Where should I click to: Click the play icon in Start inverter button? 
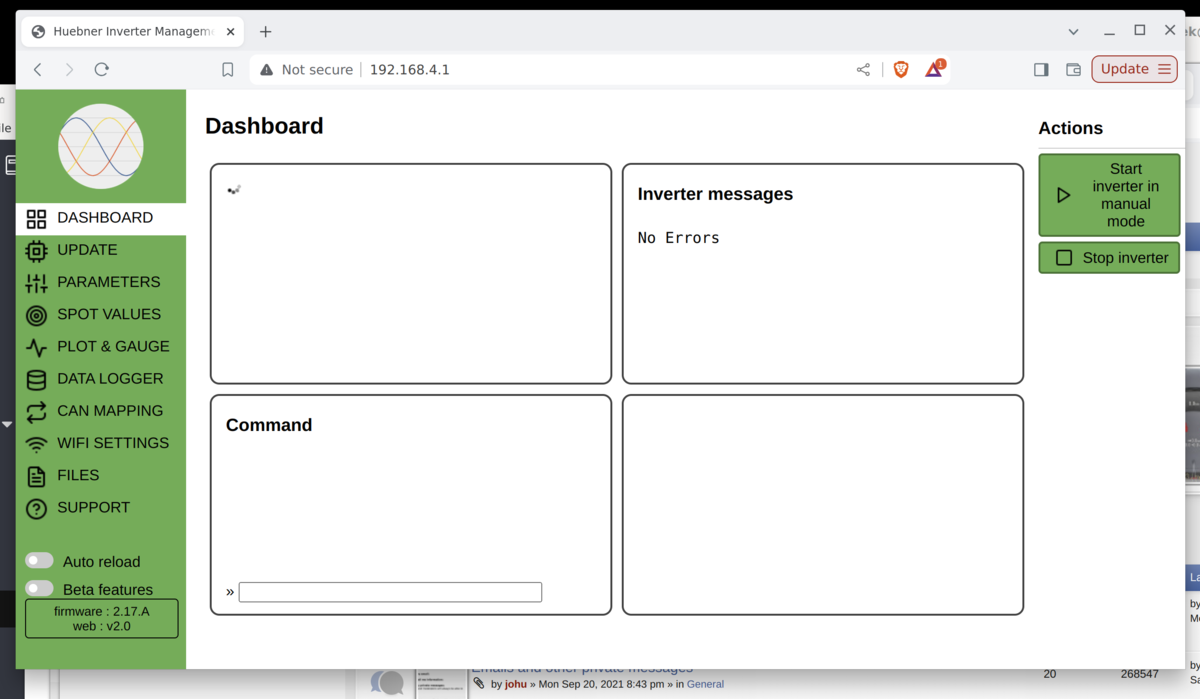(1063, 195)
